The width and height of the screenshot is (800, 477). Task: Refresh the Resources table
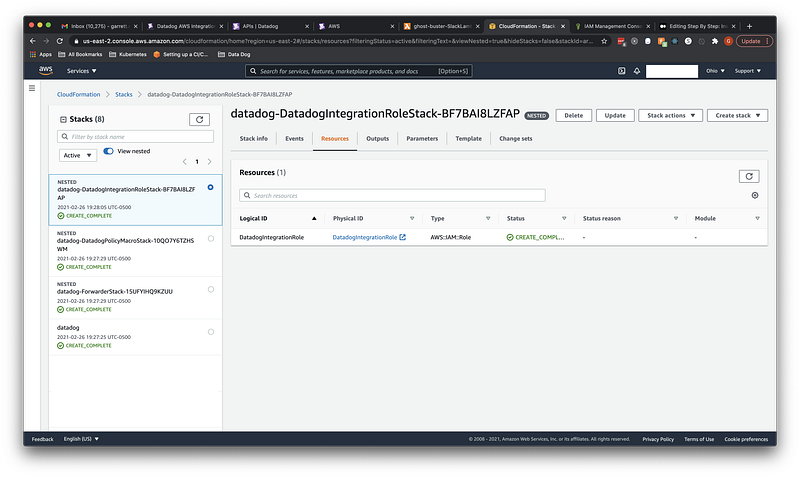749,177
